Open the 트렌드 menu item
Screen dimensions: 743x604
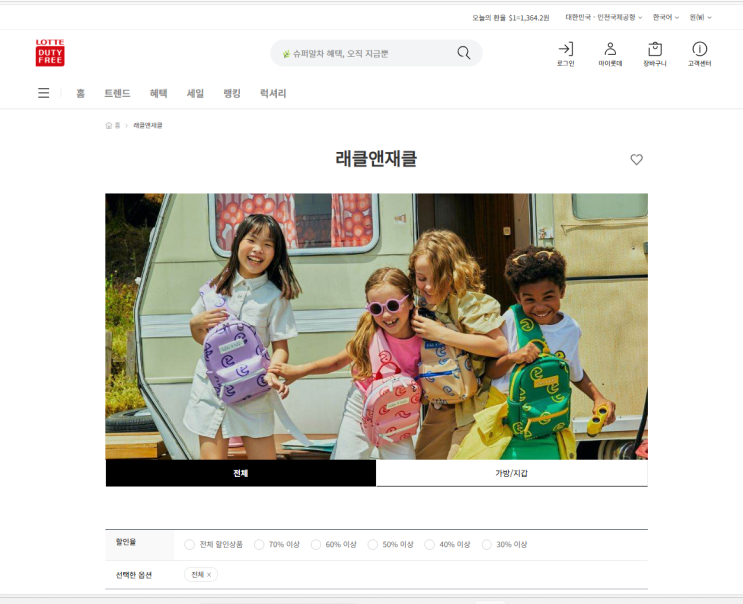coord(117,93)
